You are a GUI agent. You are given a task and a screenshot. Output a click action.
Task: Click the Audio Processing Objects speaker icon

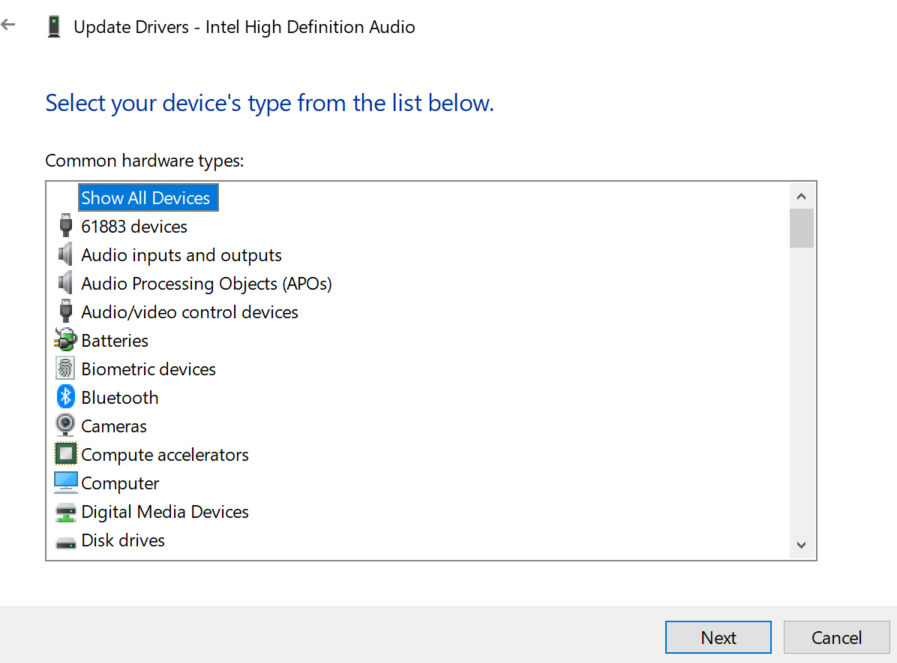click(x=65, y=283)
